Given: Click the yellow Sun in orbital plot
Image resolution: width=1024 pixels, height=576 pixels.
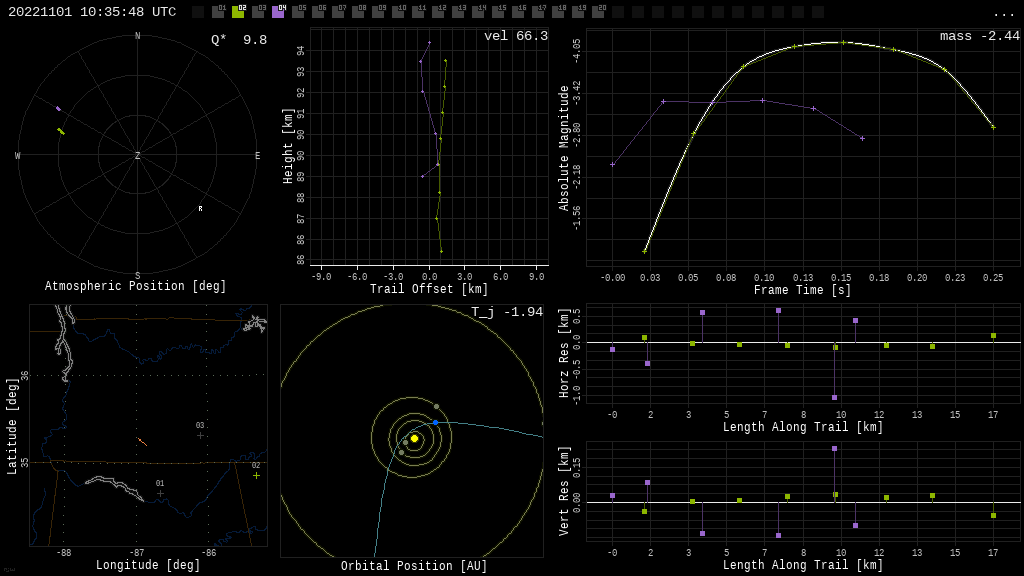Looking at the screenshot, I should [x=414, y=438].
